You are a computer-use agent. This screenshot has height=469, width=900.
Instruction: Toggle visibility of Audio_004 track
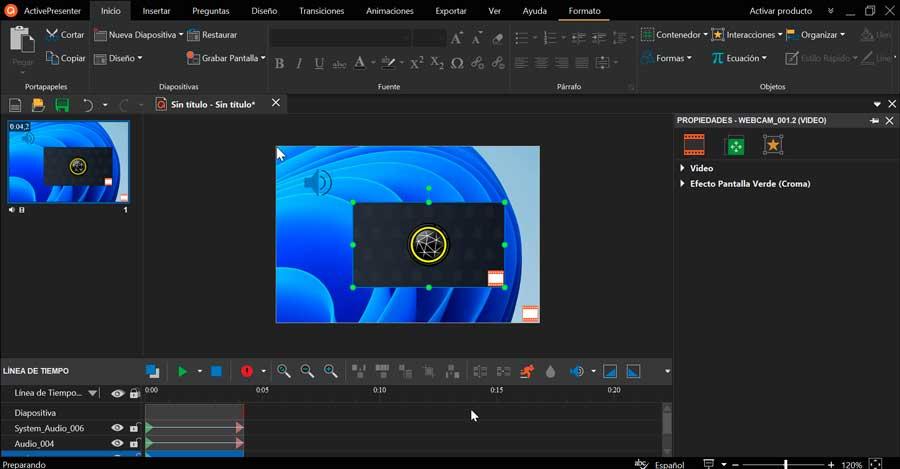[117, 443]
